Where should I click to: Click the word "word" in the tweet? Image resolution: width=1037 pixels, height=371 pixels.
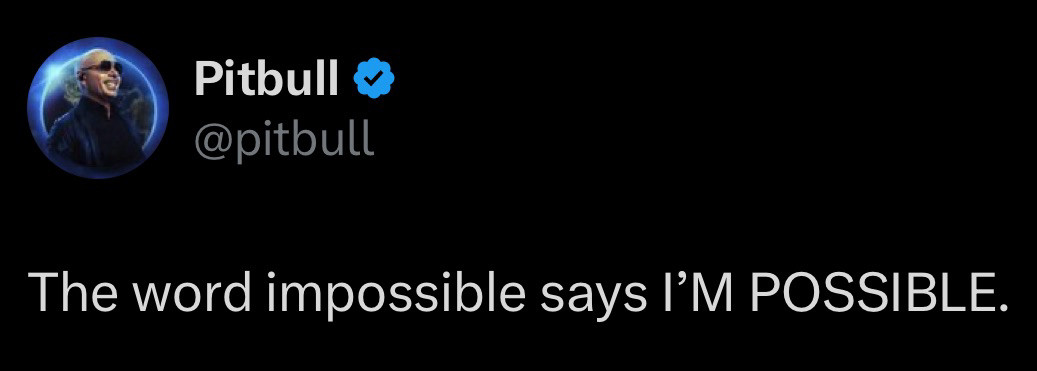pos(194,292)
